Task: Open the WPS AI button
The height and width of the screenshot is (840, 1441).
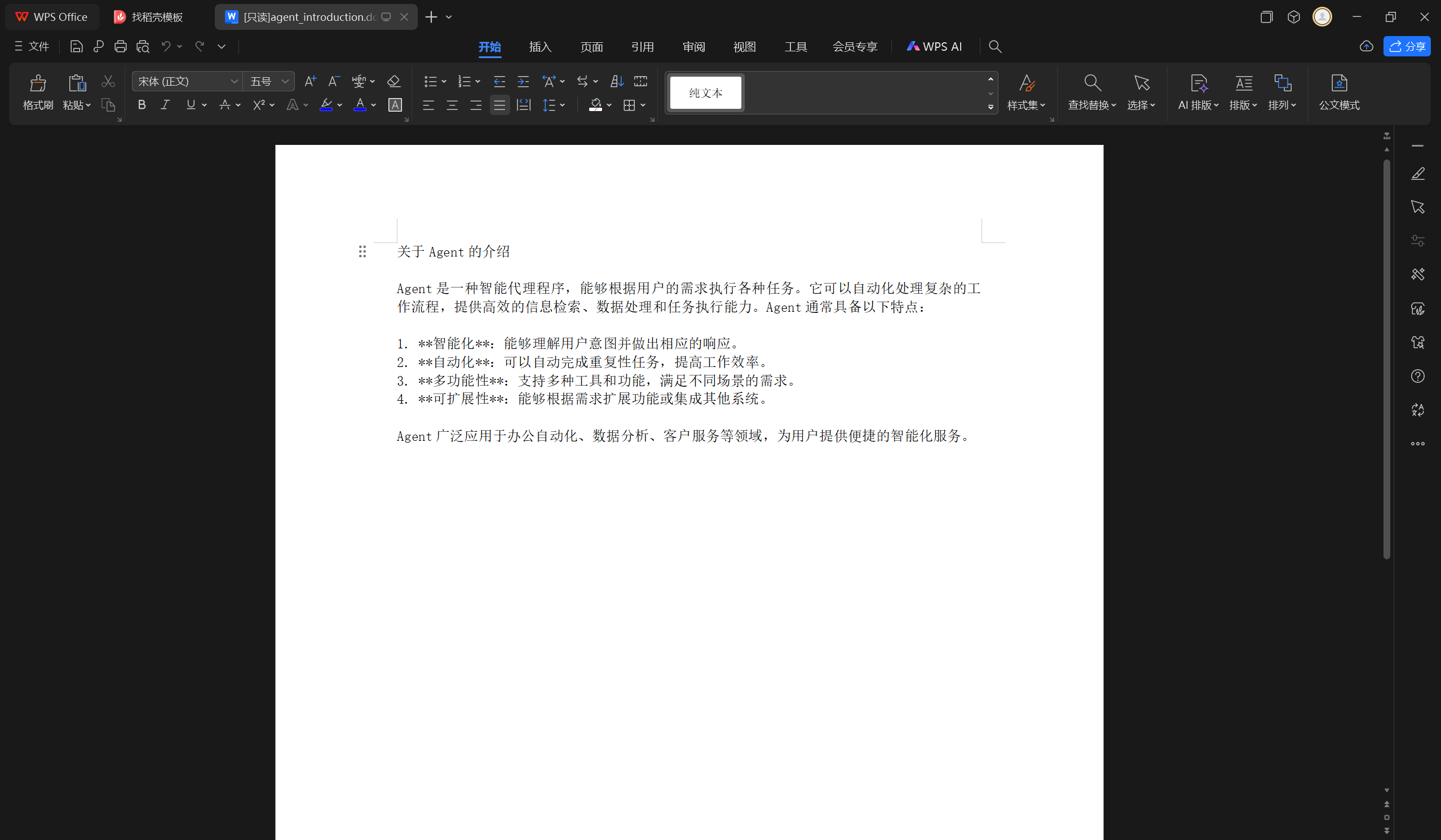Action: [934, 46]
